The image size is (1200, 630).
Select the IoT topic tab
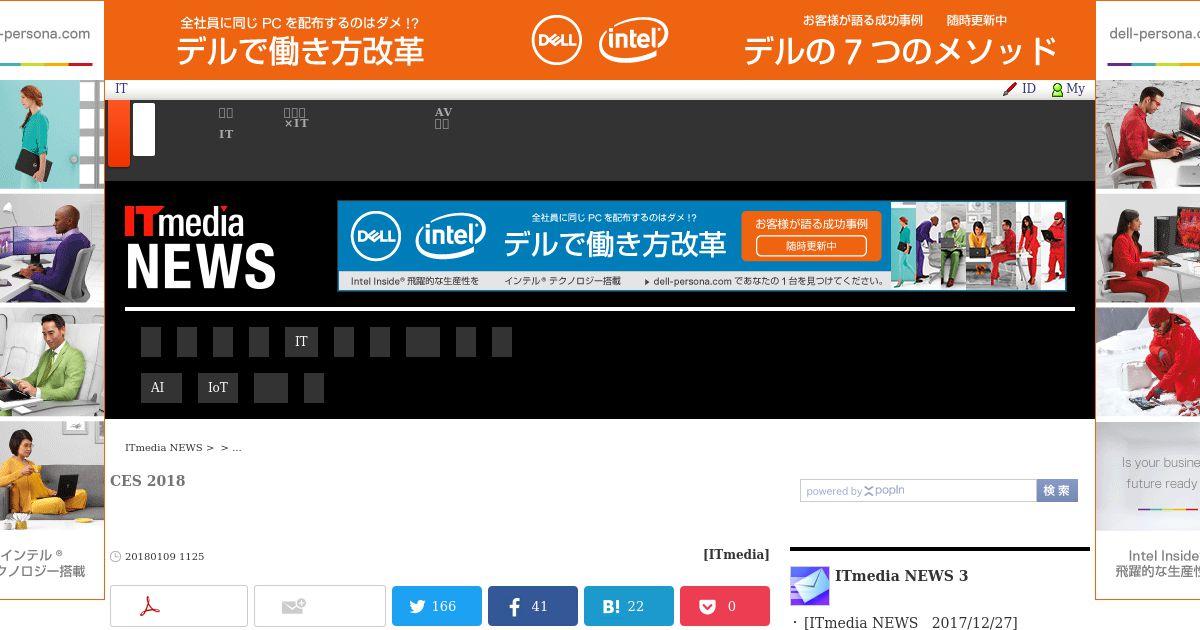pos(218,388)
